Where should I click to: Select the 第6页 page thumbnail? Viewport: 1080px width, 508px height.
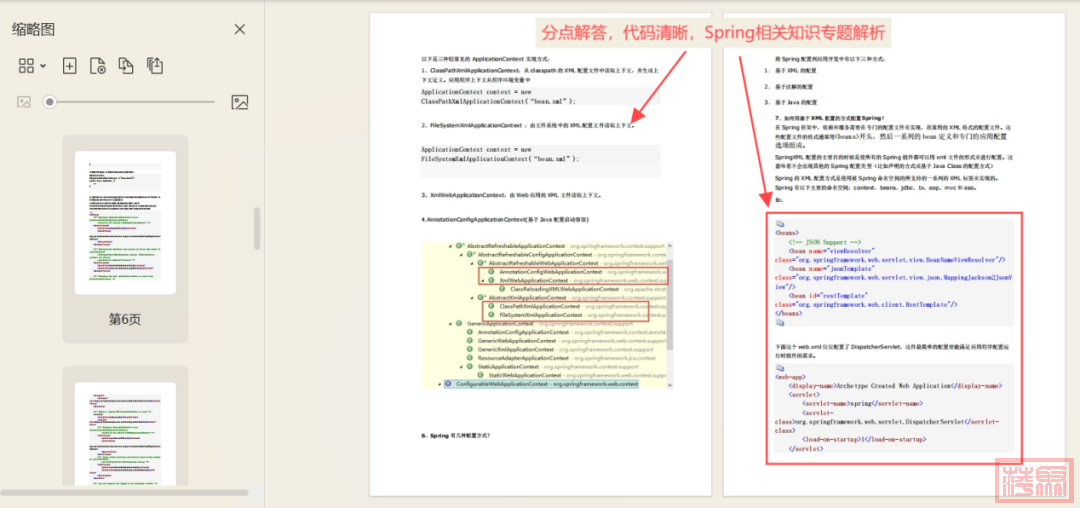pos(125,223)
